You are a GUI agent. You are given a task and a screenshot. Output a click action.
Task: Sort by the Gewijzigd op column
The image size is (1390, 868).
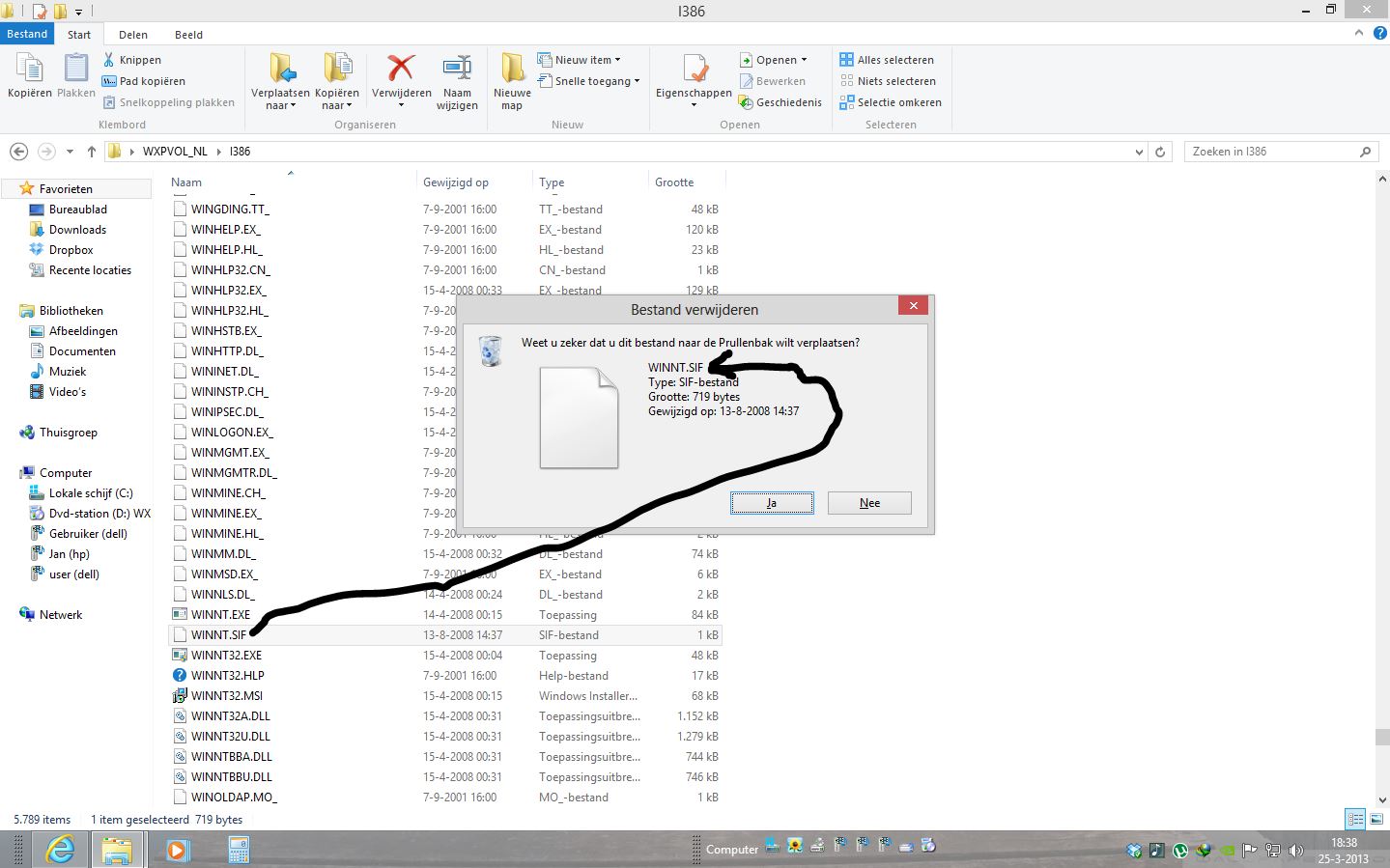tap(456, 182)
